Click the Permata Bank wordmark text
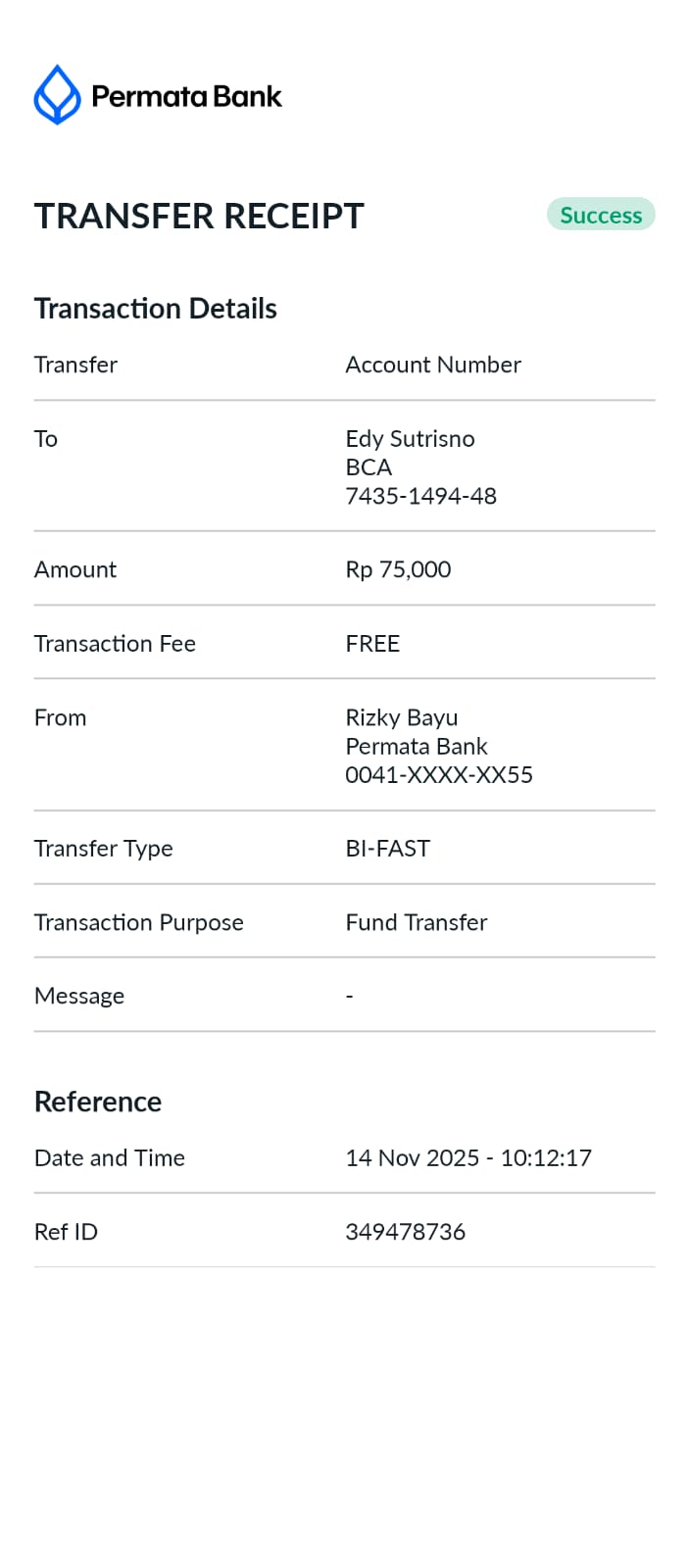This screenshot has height=1568, width=689. (186, 96)
